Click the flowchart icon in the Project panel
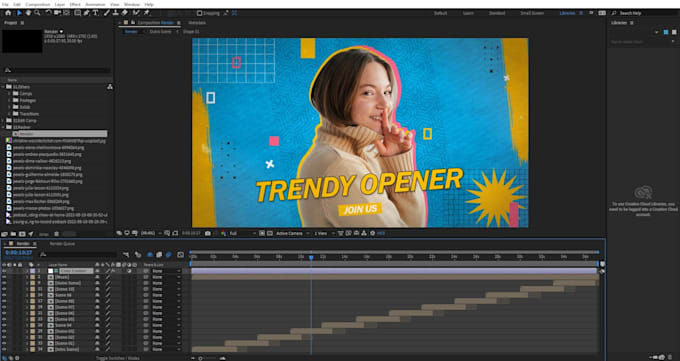The width and height of the screenshot is (680, 361). [x=110, y=87]
